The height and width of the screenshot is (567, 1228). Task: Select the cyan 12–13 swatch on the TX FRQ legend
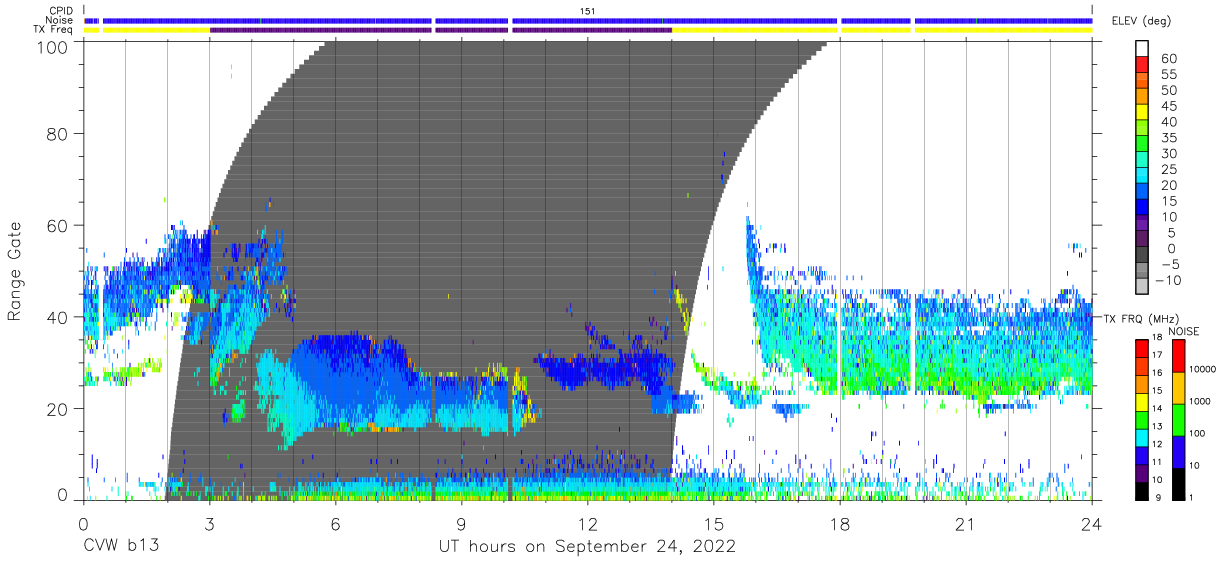click(x=1141, y=436)
